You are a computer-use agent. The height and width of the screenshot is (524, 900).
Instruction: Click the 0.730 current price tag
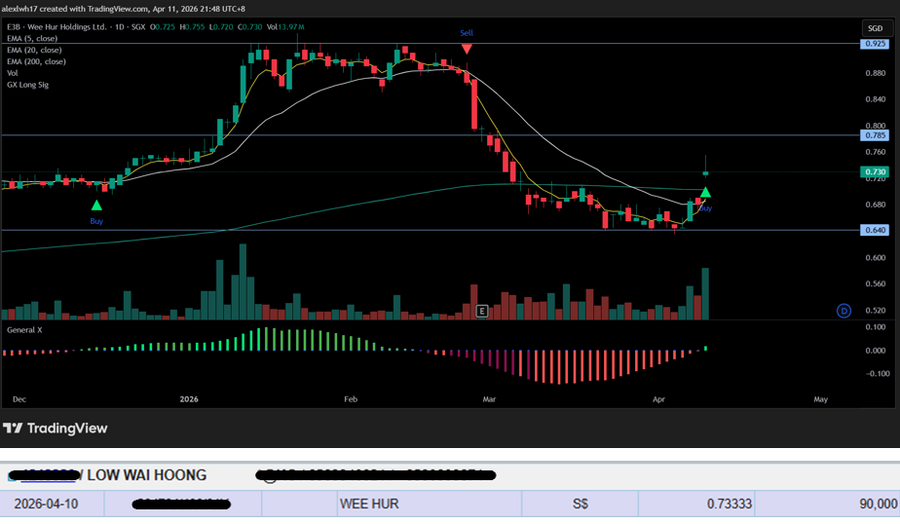point(874,172)
